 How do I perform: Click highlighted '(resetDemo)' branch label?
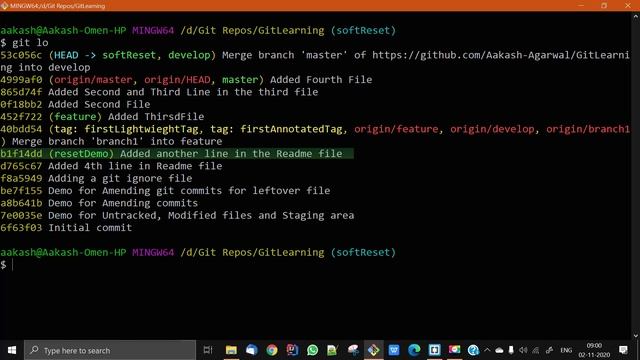(81, 153)
